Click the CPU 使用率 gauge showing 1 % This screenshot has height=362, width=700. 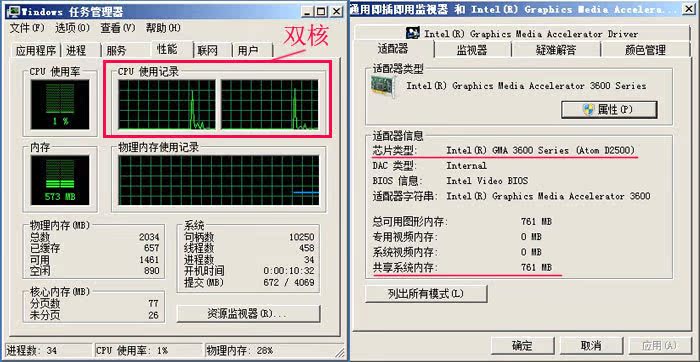(x=60, y=105)
